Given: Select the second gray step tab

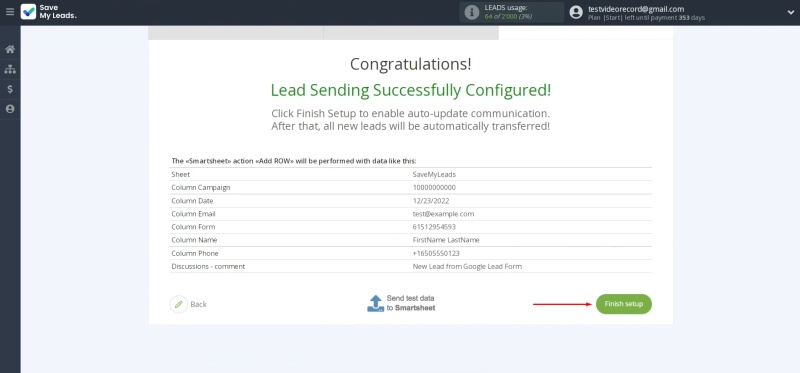Looking at the screenshot, I should 411,33.
